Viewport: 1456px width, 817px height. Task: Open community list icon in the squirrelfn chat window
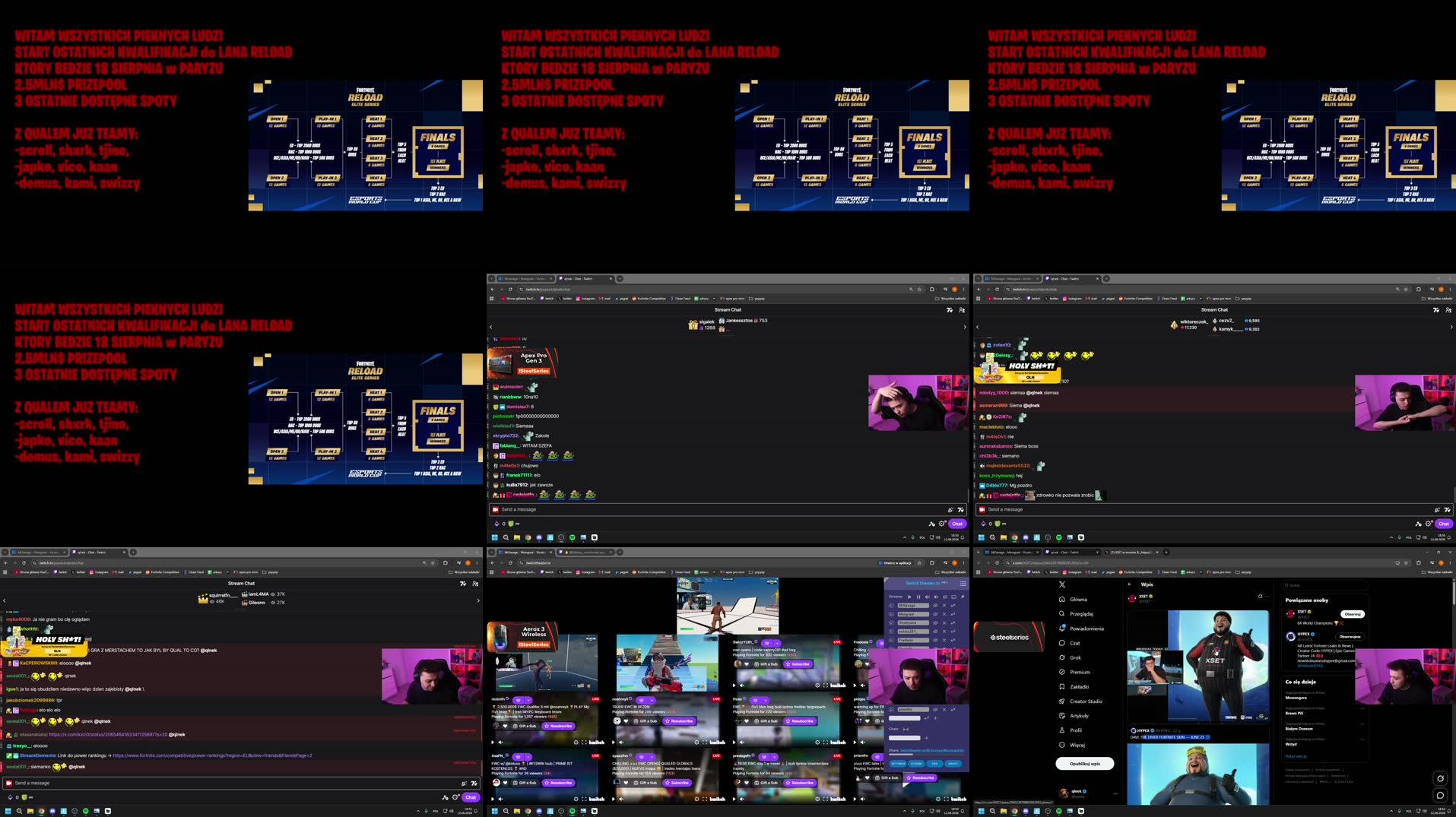(475, 584)
